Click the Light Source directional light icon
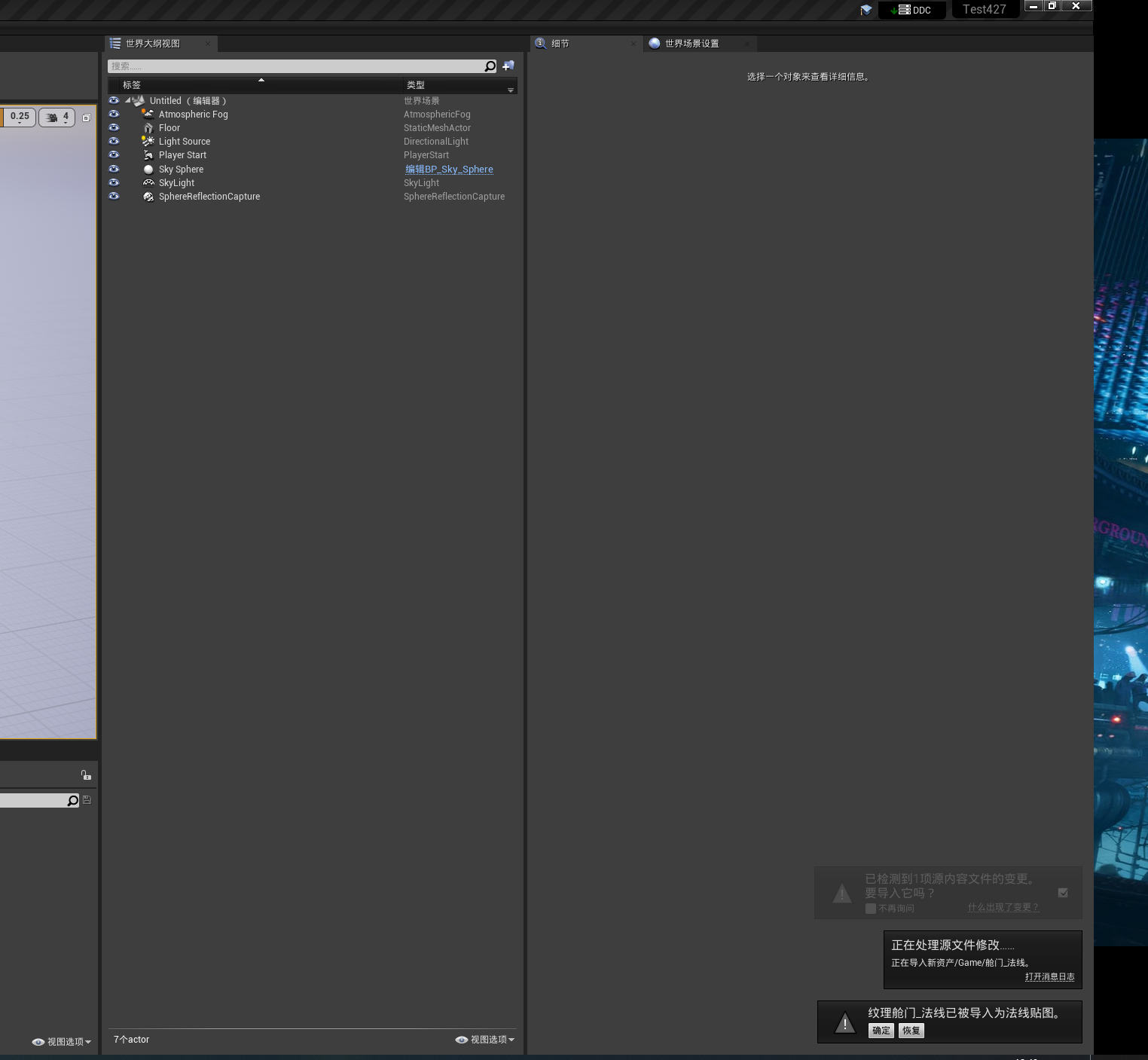This screenshot has height=1060, width=1148. coord(148,141)
